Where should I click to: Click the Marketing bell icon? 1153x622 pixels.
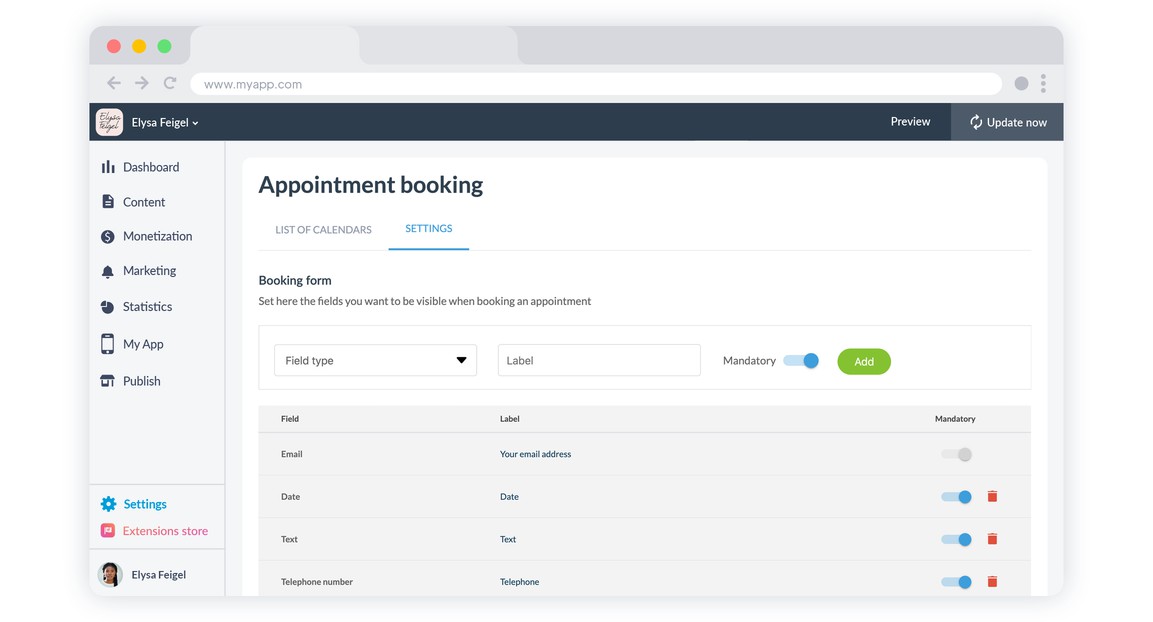[108, 271]
